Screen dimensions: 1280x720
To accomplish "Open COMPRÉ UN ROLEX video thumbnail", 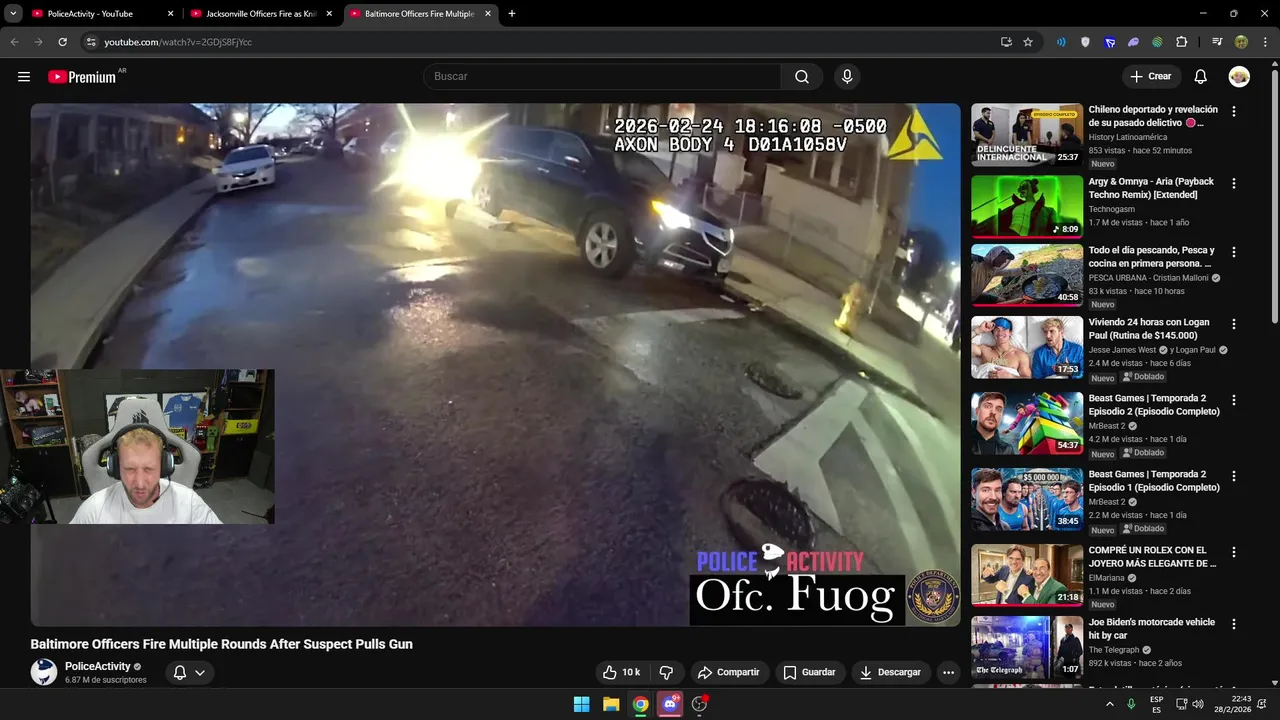I will 1027,575.
